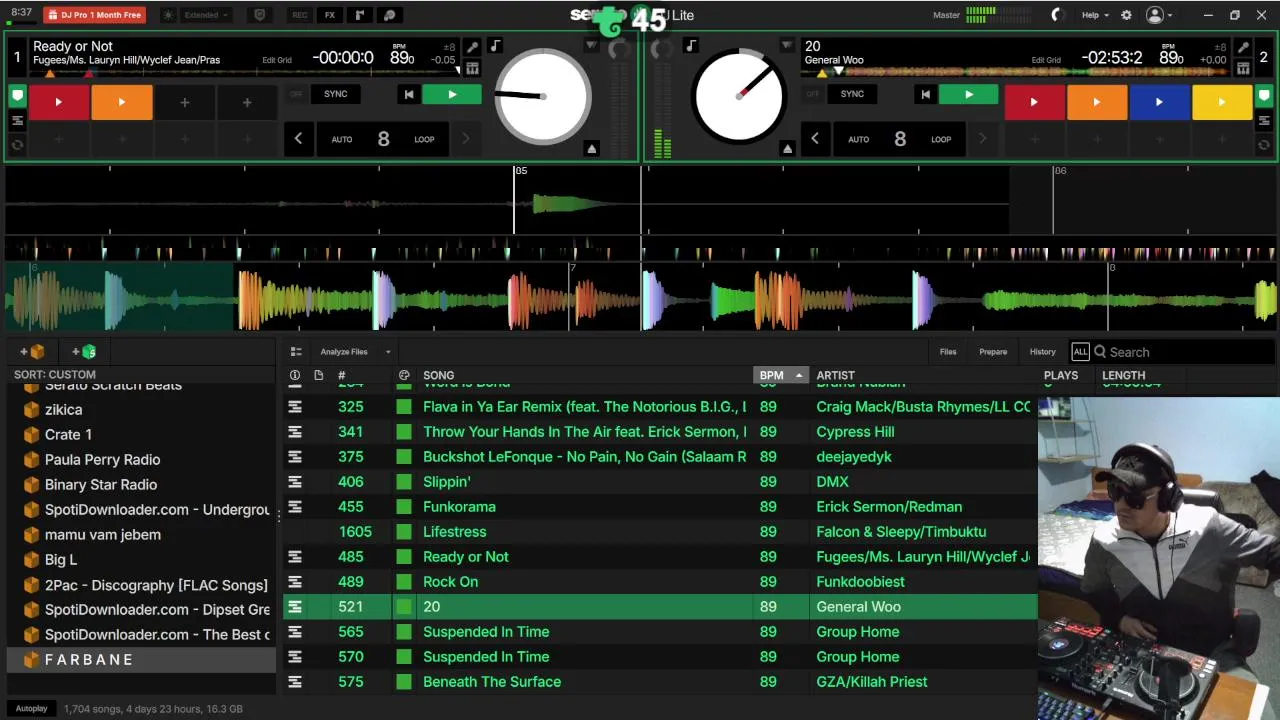Screen dimensions: 1280x720
Task: Open the History panel
Action: [1042, 352]
